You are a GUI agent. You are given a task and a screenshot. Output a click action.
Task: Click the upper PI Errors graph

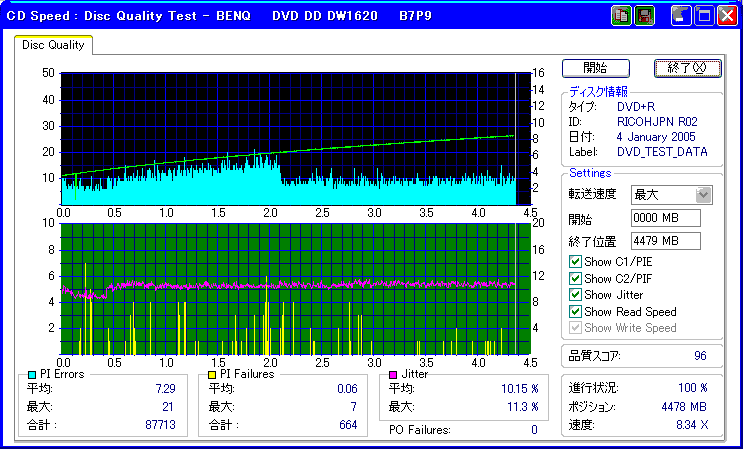(295, 138)
